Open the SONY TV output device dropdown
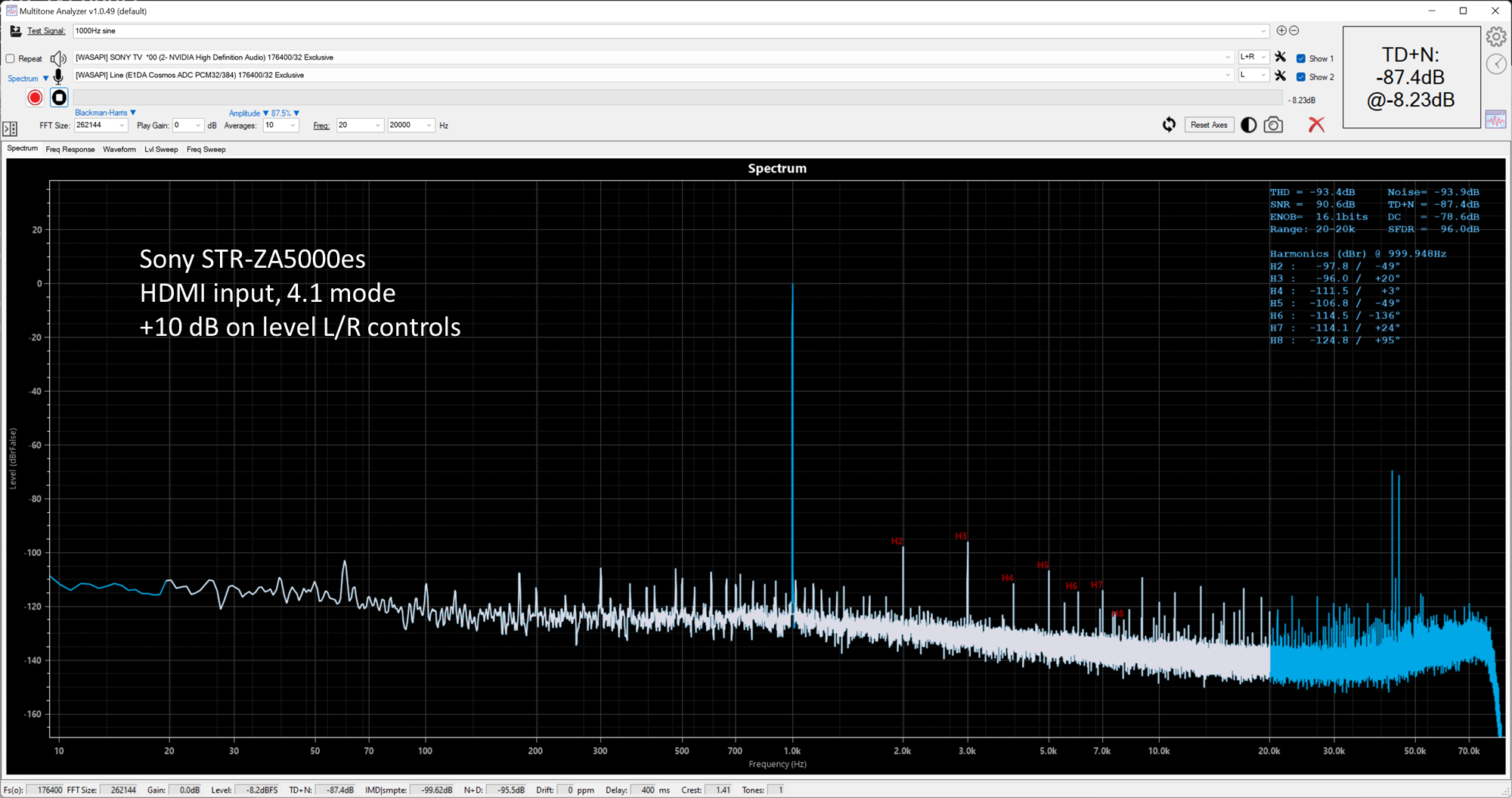This screenshot has height=798, width=1512. 1228,57
